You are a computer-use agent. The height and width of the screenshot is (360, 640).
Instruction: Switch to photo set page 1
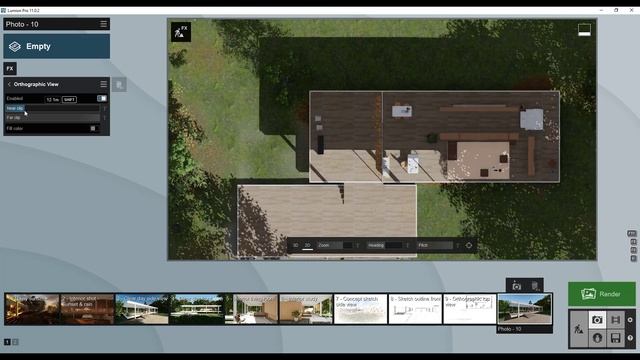click(7, 342)
